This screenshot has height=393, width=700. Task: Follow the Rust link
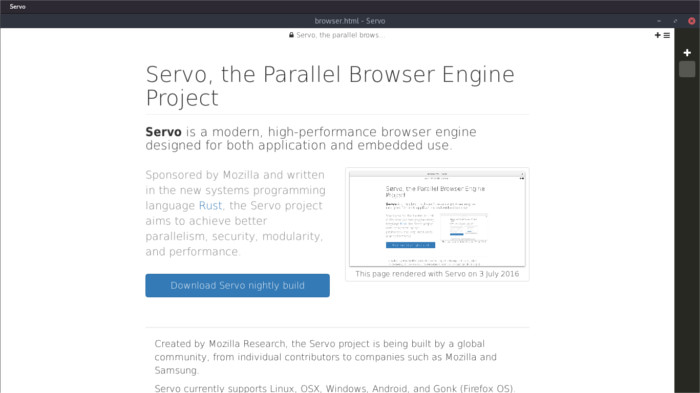210,205
